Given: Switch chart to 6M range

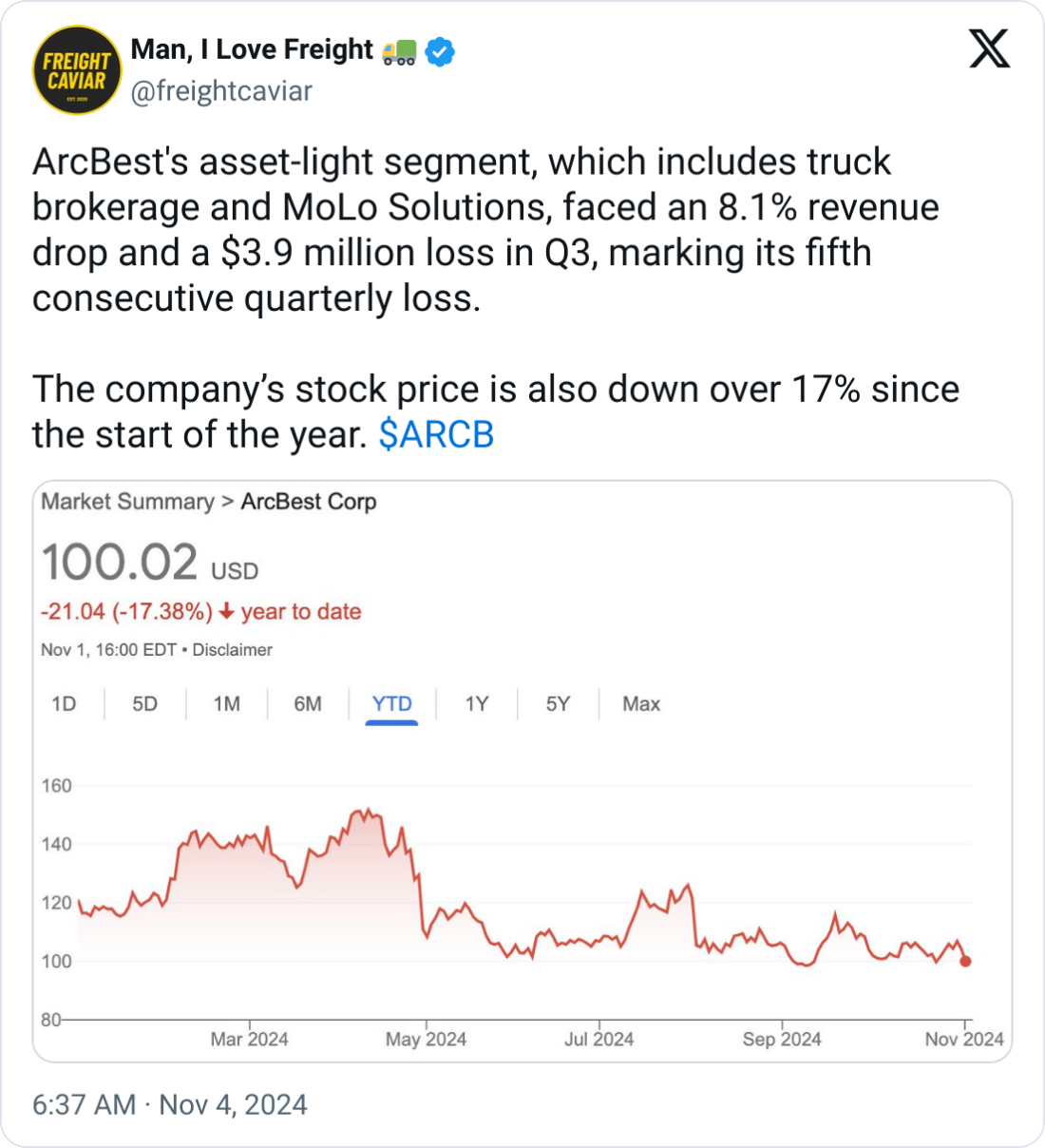Looking at the screenshot, I should click(x=308, y=704).
